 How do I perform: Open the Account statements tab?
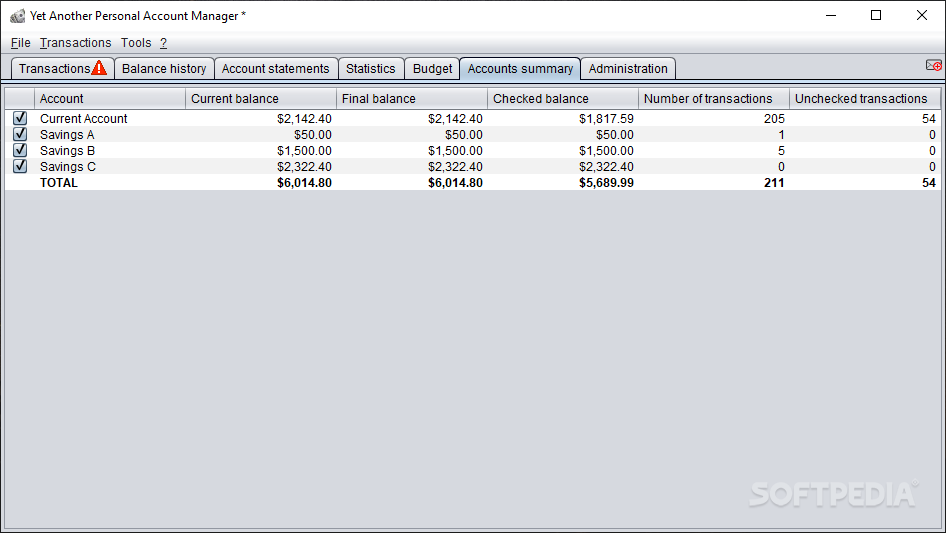point(276,69)
